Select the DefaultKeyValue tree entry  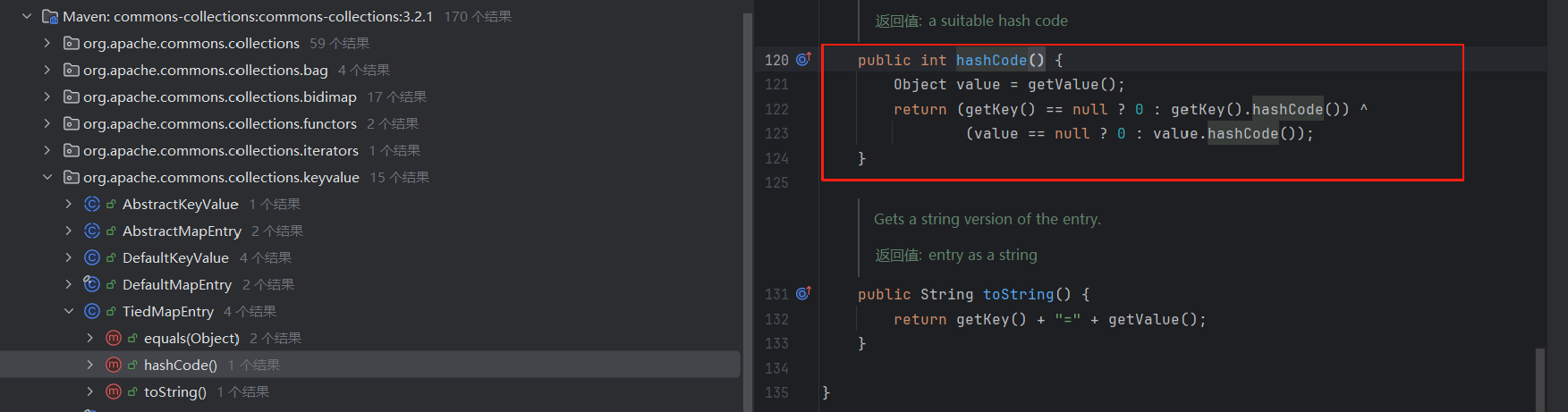(x=175, y=257)
